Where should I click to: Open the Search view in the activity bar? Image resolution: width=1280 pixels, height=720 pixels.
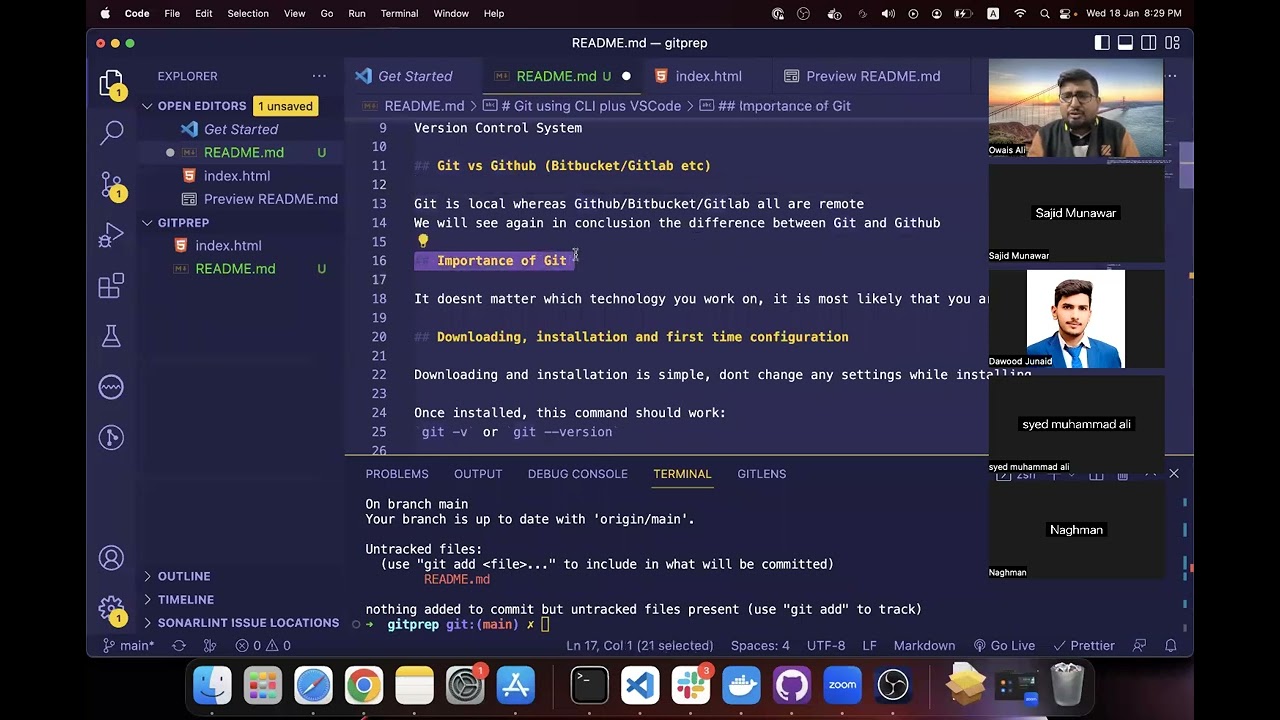[111, 132]
